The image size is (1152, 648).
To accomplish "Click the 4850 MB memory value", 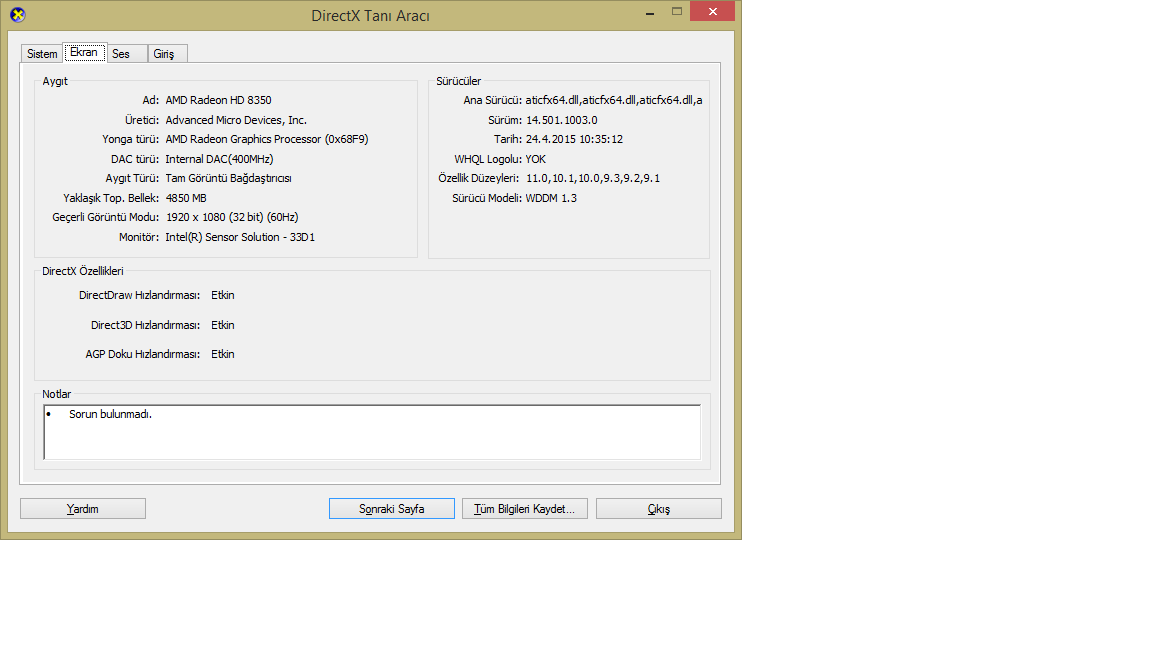I will 186,198.
